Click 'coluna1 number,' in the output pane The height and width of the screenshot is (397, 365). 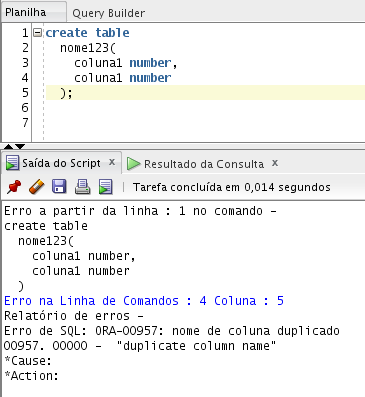point(84,256)
